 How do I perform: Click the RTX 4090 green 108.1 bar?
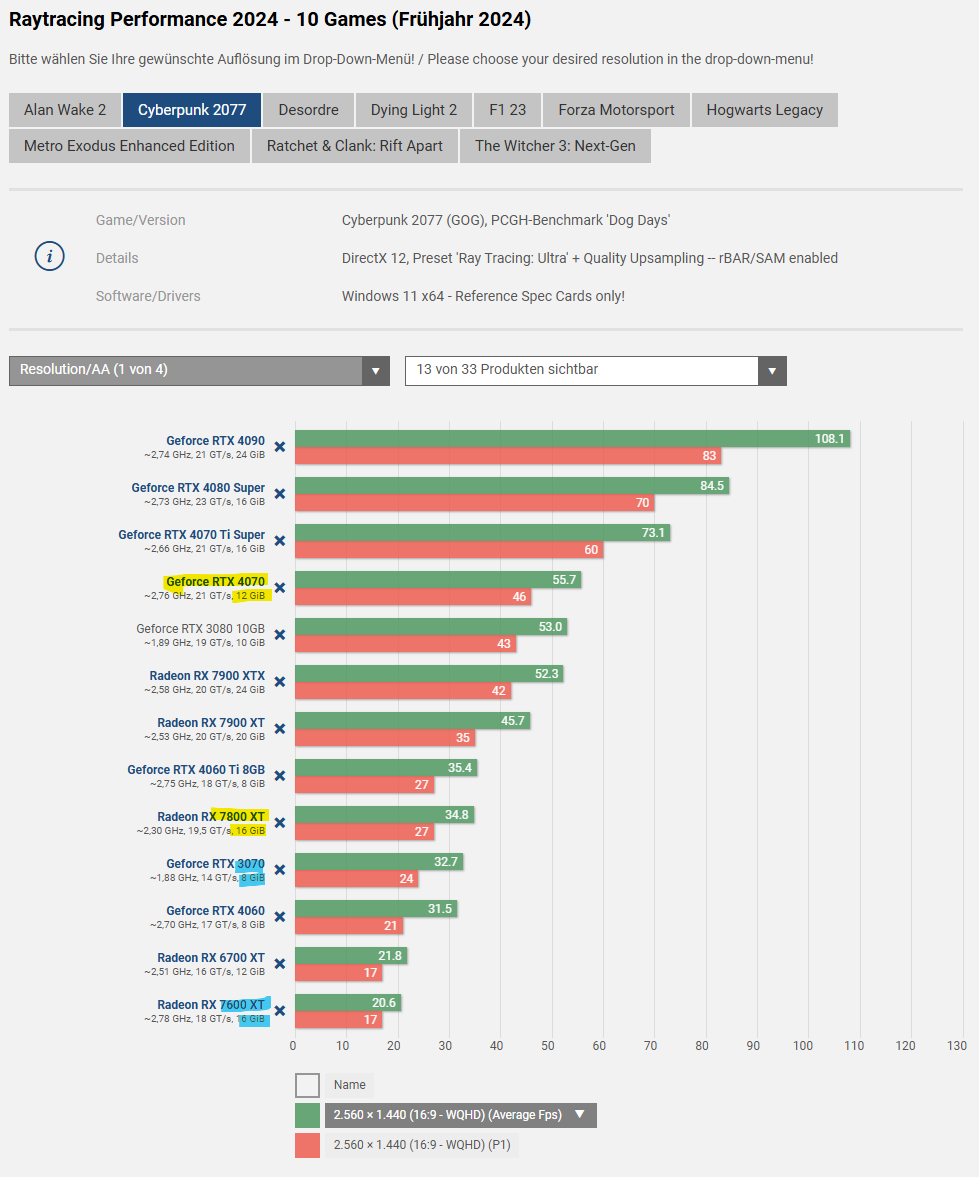[x=573, y=438]
